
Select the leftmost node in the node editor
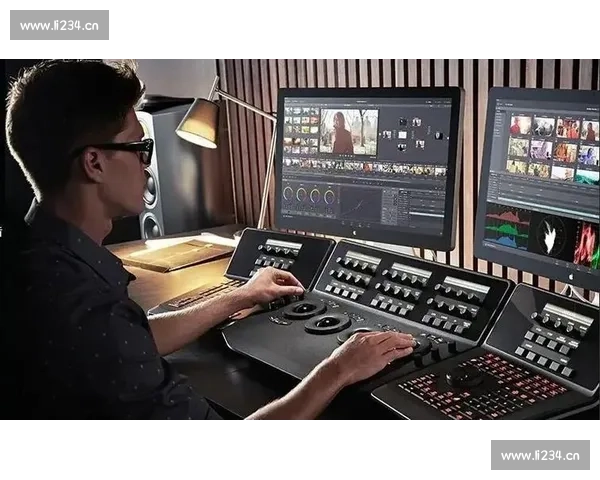[386, 134]
